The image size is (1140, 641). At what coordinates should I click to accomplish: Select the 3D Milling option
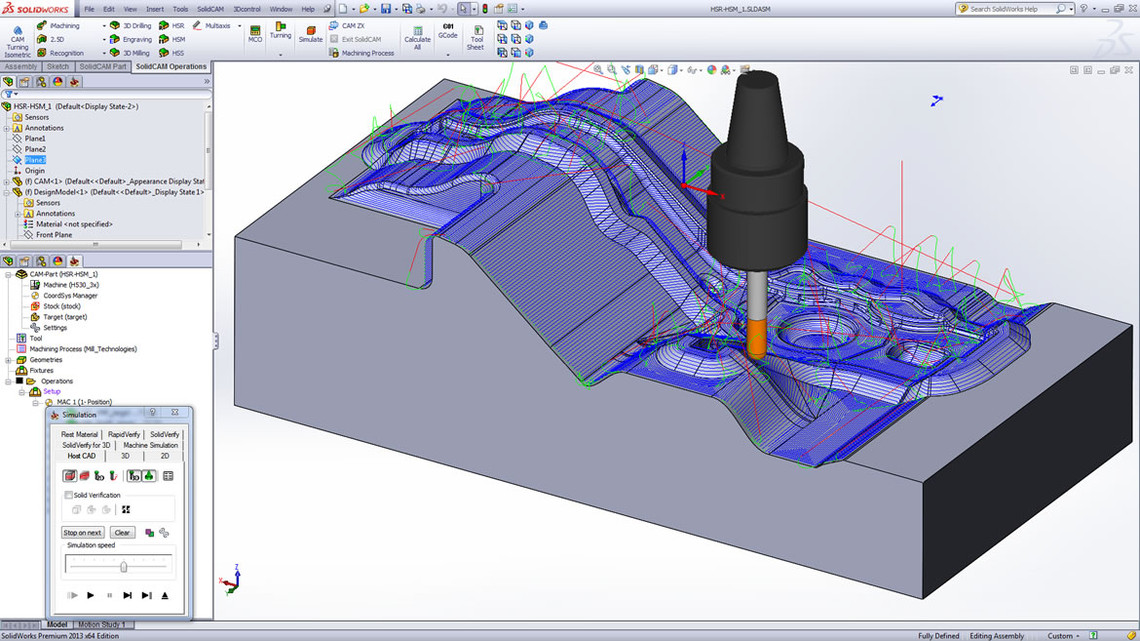pos(115,52)
